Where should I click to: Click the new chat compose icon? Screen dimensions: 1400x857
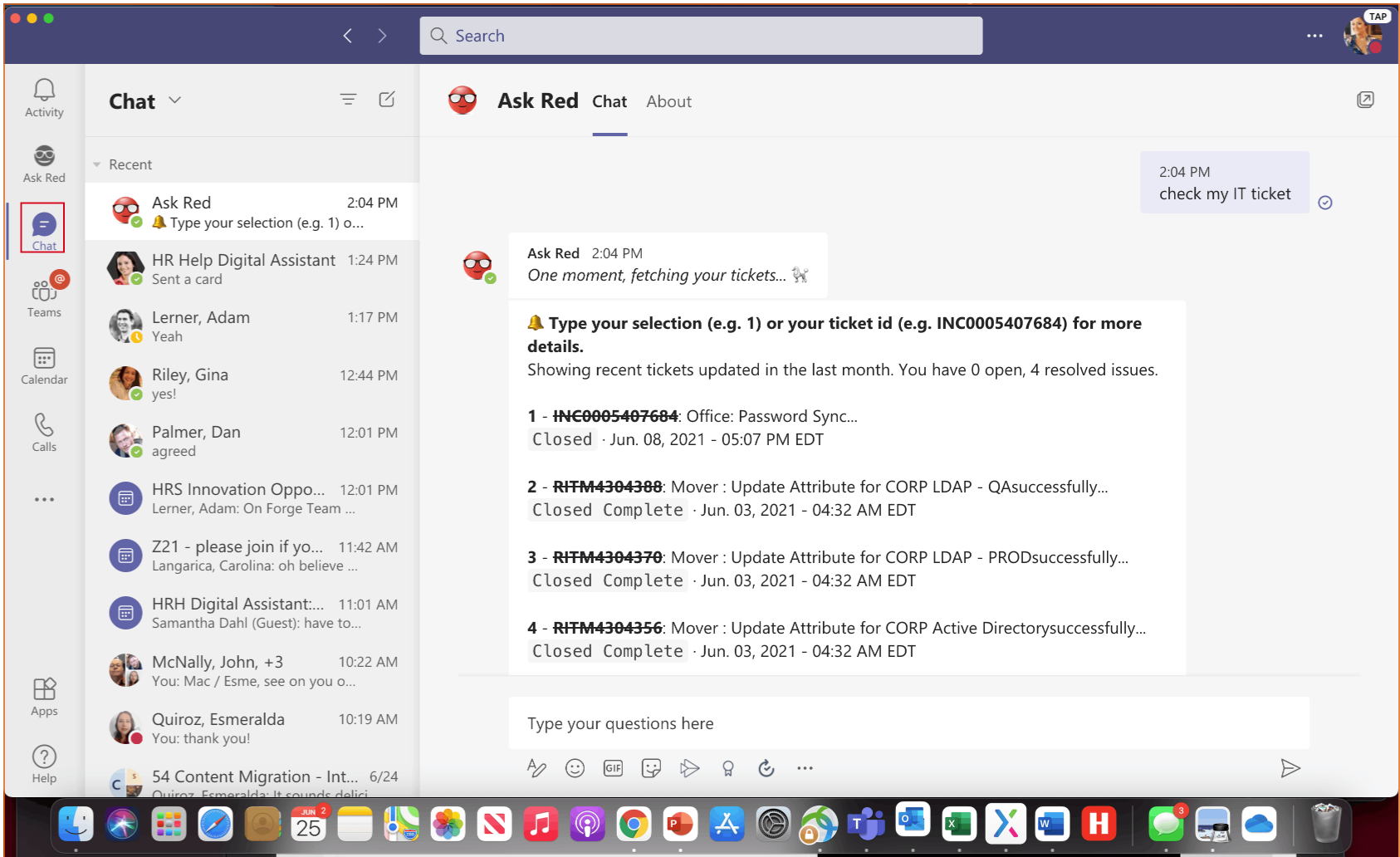387,100
